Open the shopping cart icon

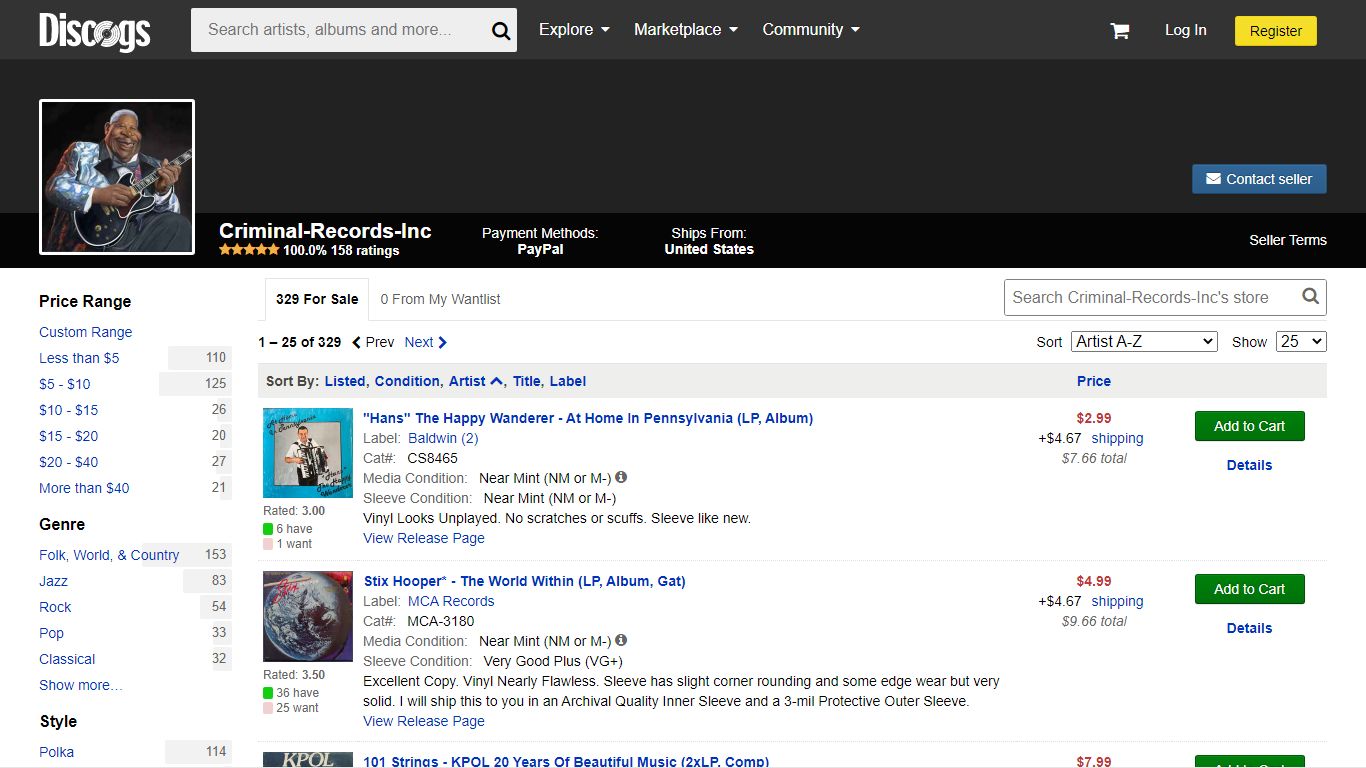tap(1120, 31)
